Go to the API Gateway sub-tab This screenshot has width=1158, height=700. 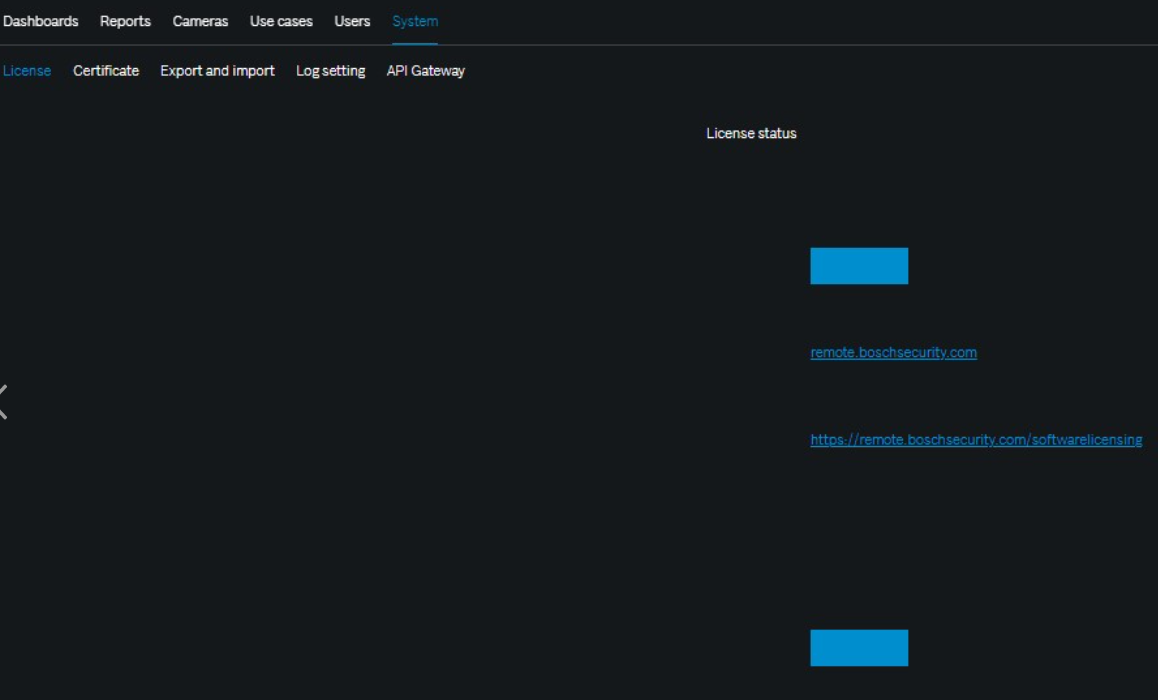(x=426, y=71)
